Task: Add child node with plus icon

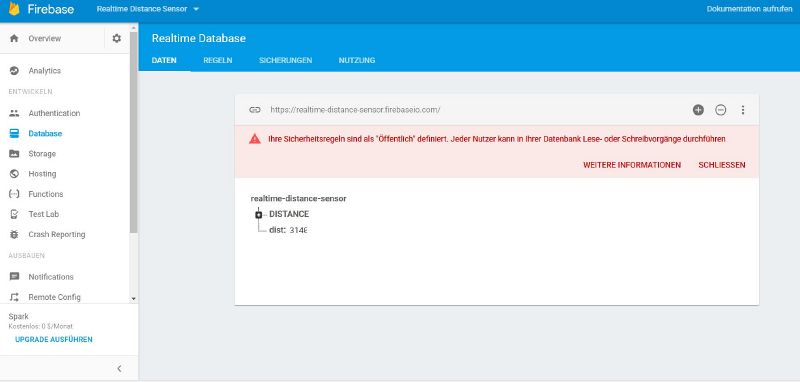Action: (698, 110)
